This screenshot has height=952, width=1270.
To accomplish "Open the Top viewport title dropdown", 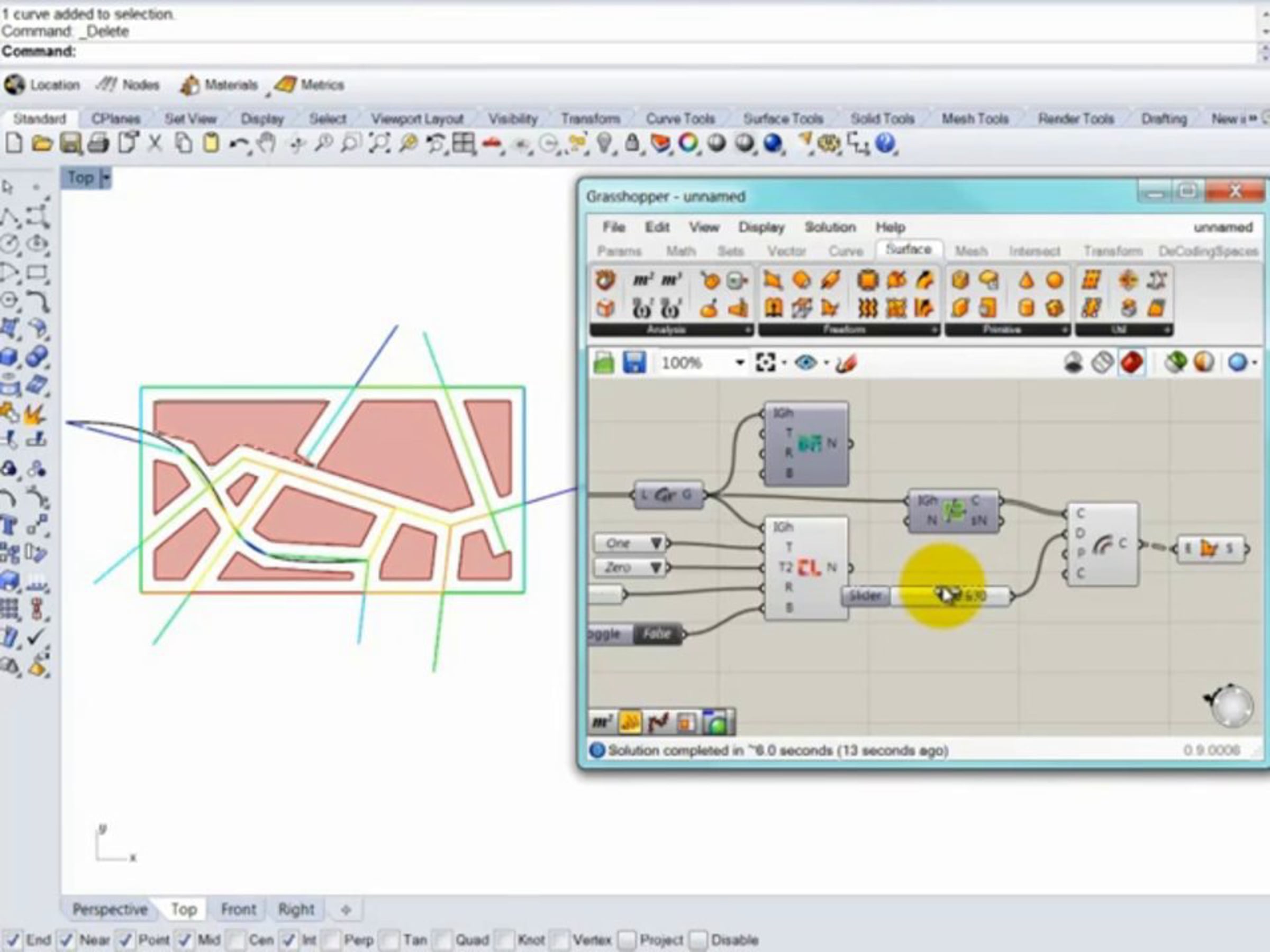I will click(x=106, y=178).
